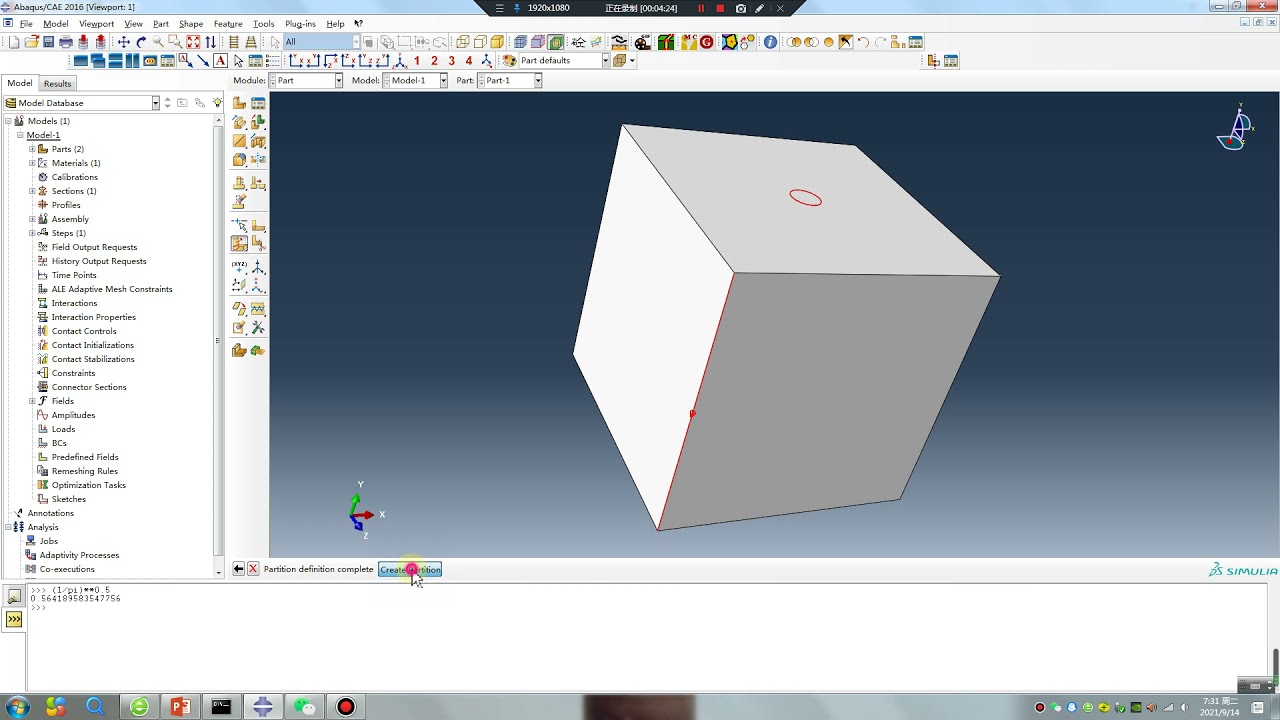
Task: Click the color palette icon
Action: click(509, 61)
